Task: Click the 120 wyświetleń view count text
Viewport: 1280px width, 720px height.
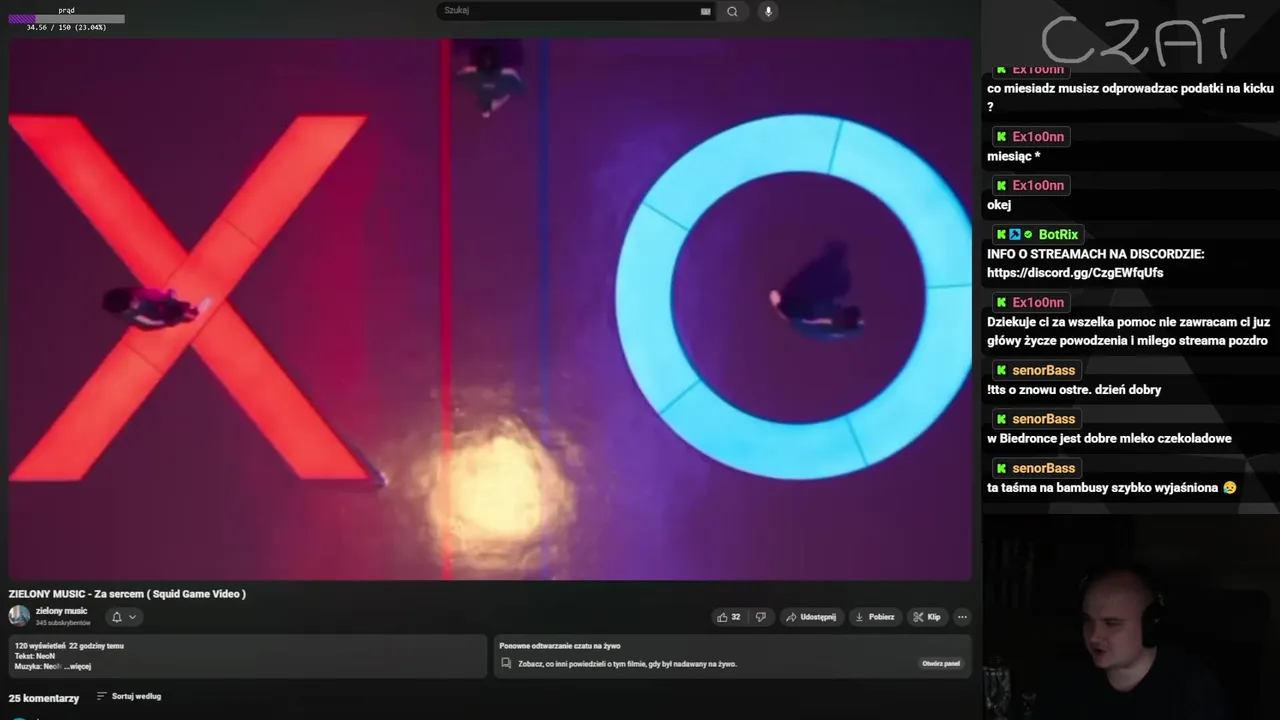Action: pos(40,646)
